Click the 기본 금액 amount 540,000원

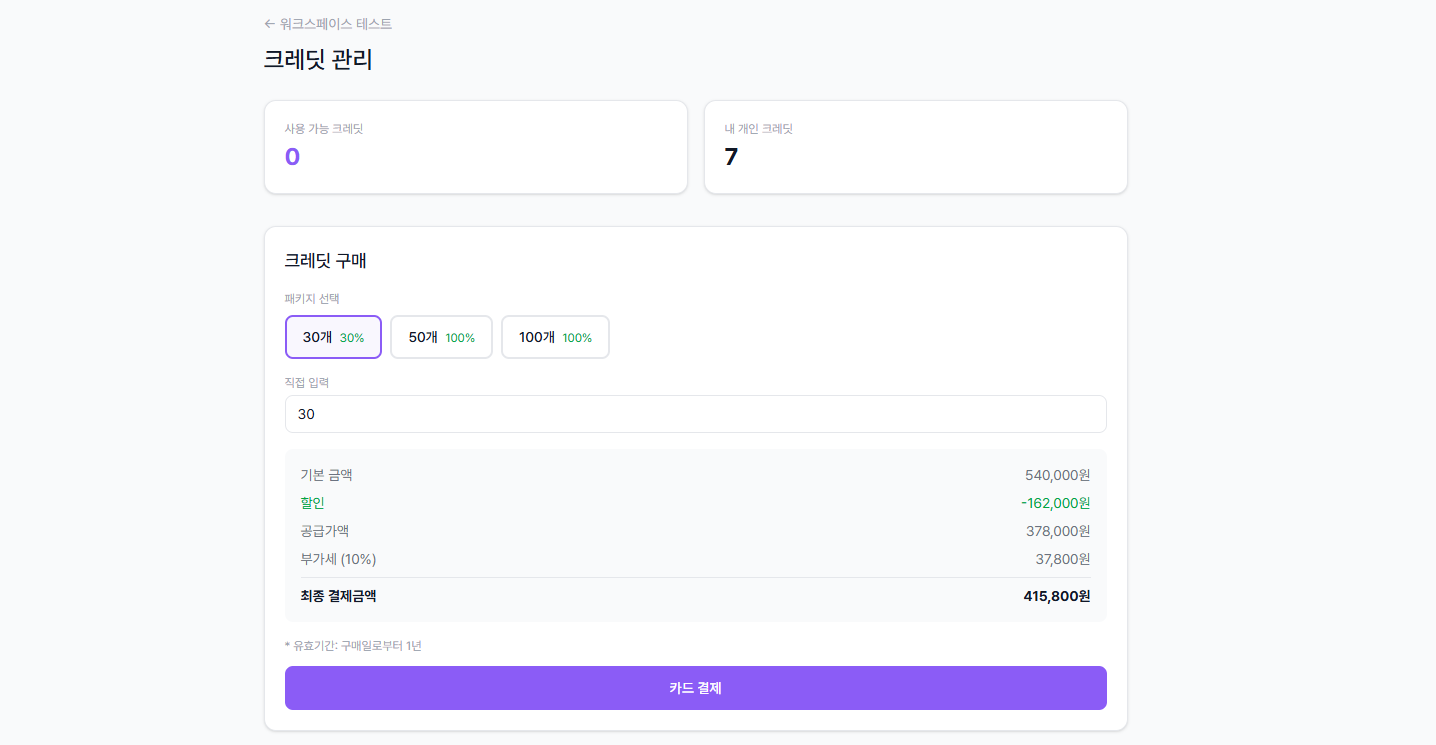1057,475
